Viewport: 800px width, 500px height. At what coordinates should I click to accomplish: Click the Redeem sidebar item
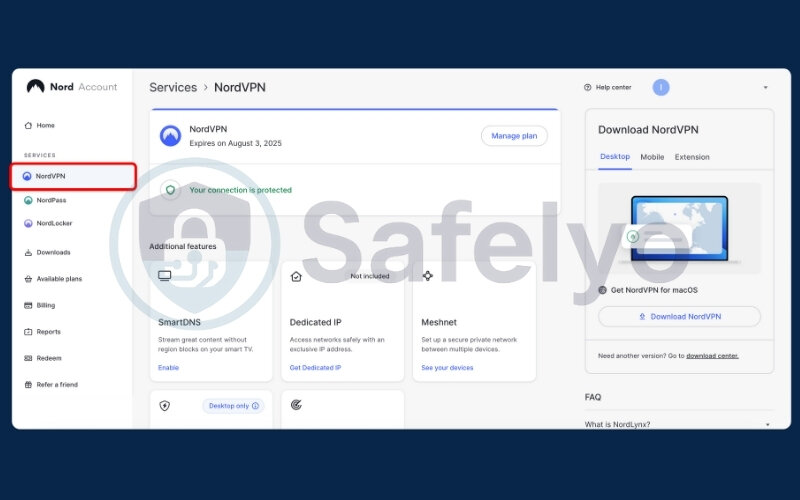(48, 358)
